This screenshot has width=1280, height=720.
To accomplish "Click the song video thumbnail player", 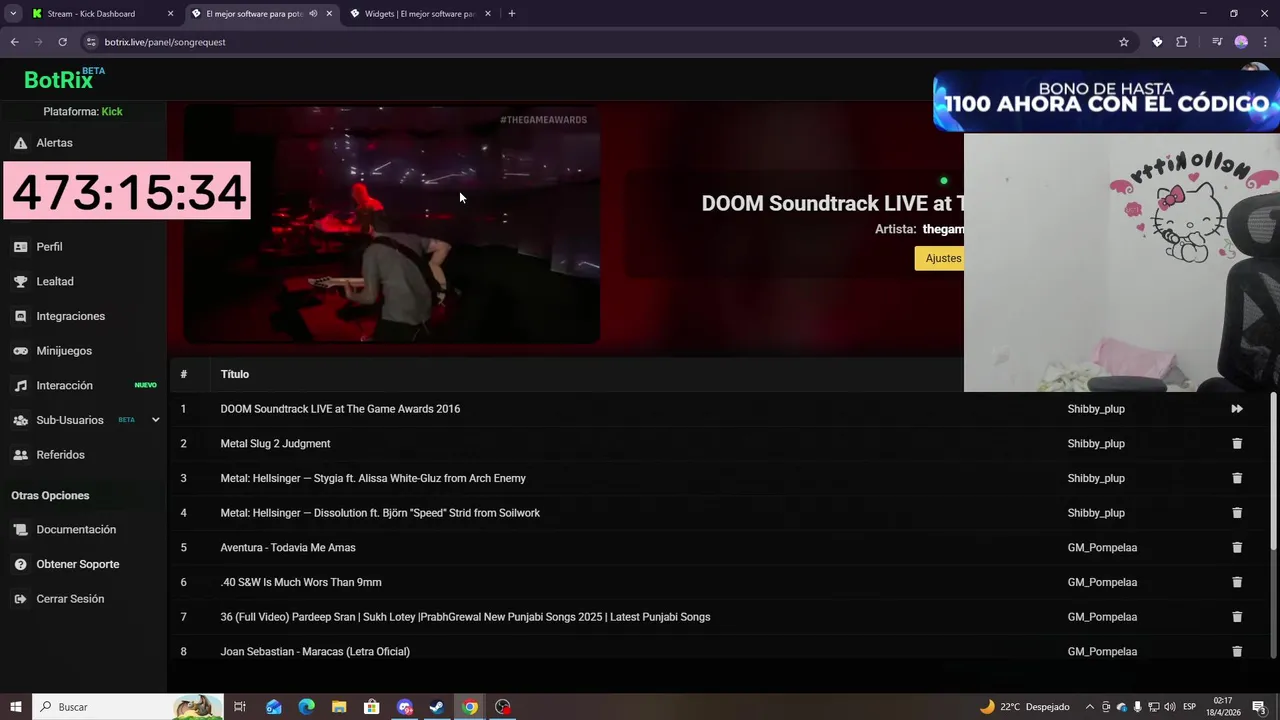I will point(391,226).
